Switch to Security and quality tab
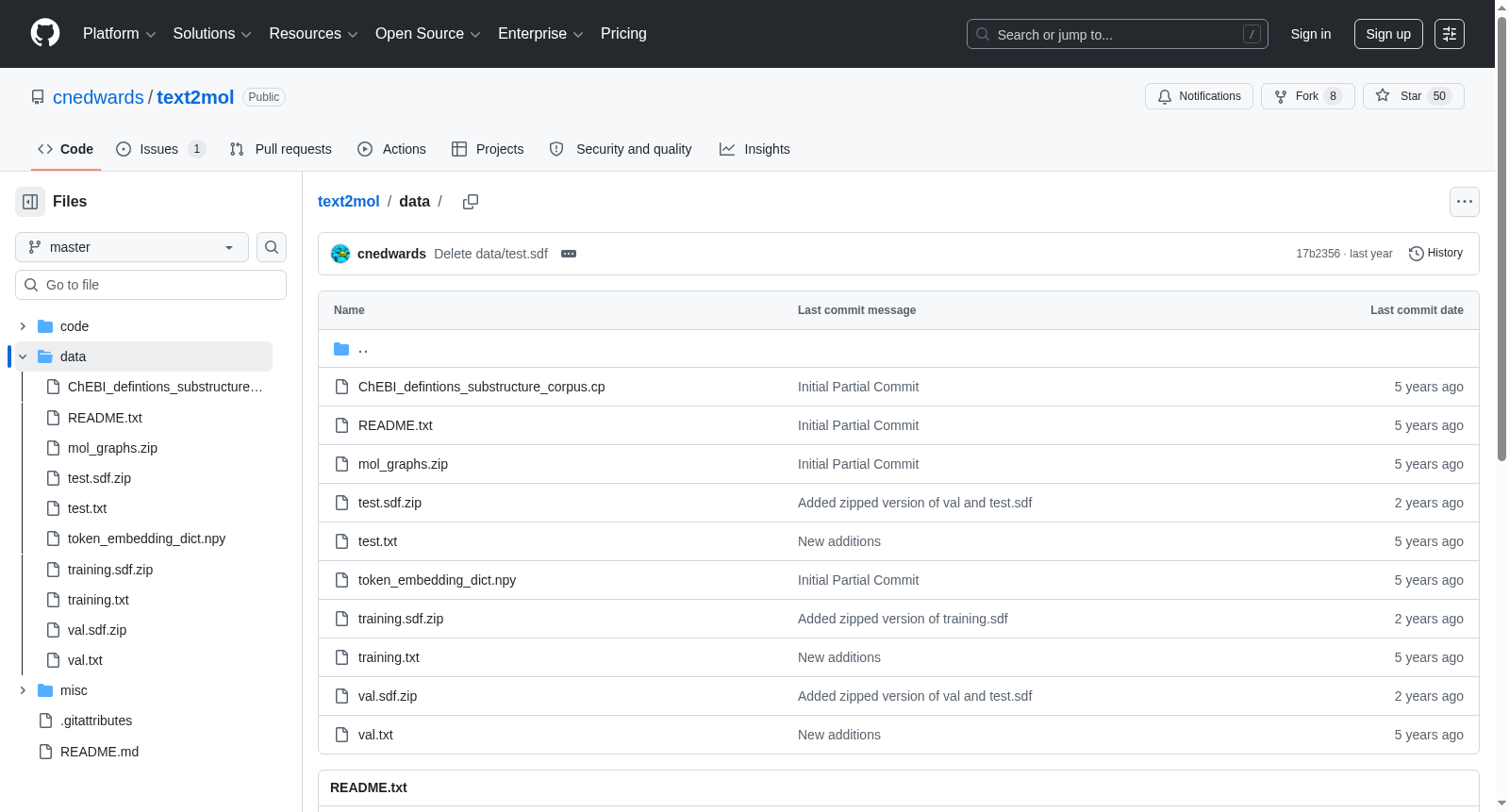Image resolution: width=1509 pixels, height=812 pixels. click(621, 149)
